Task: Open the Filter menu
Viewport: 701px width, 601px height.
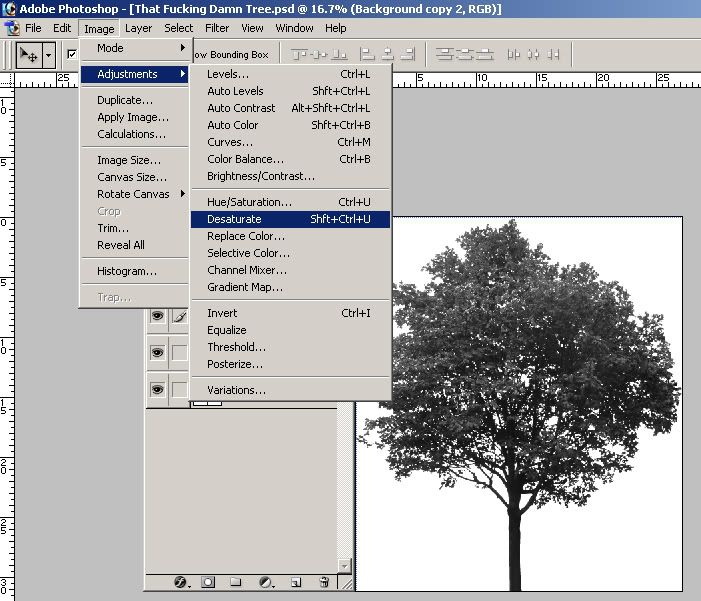Action: coord(217,28)
